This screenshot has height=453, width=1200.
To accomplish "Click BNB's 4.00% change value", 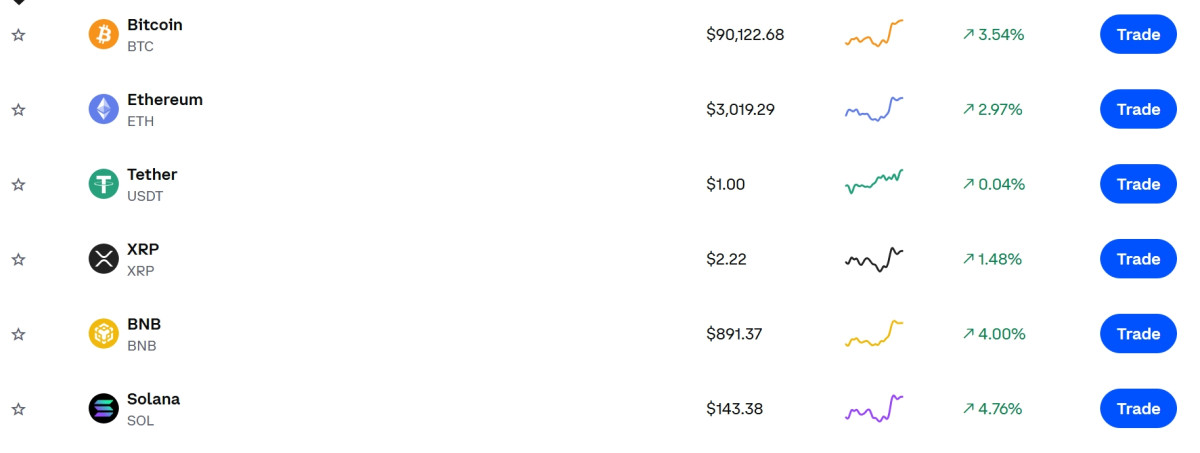I will point(994,334).
